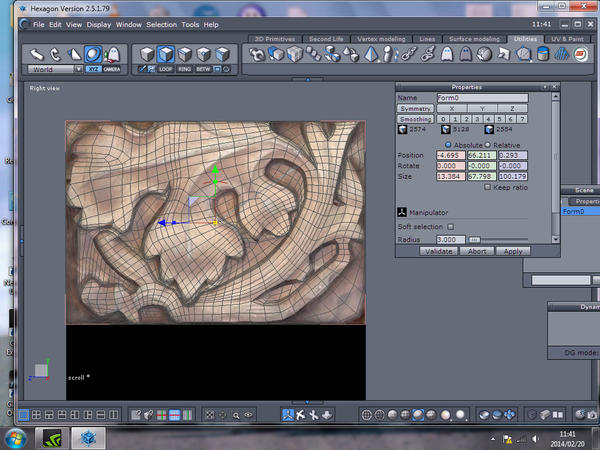Open the World coordinate dropdown
Image resolution: width=600 pixels, height=450 pixels.
pyautogui.click(x=54, y=69)
